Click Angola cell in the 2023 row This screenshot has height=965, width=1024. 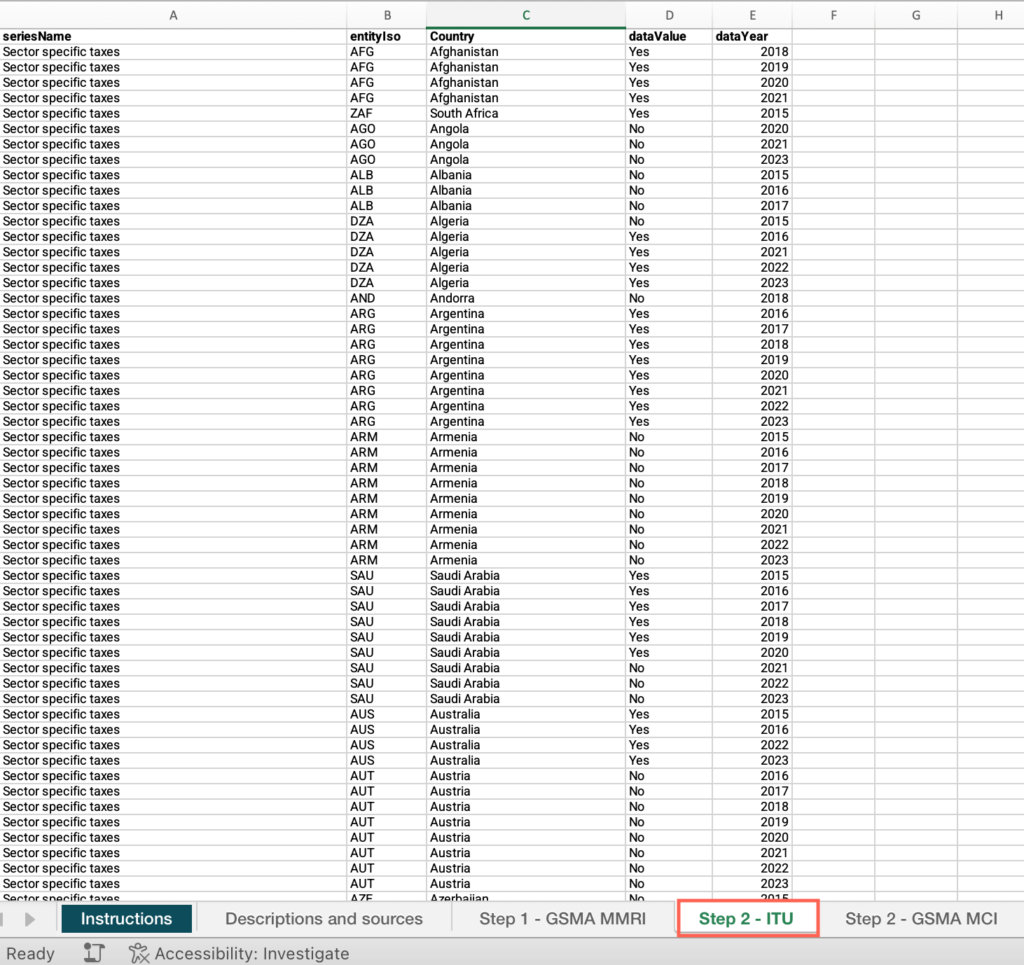526,160
